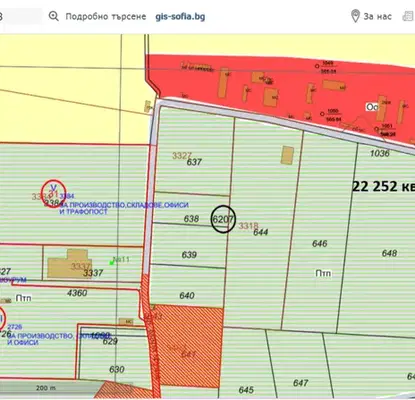The height and width of the screenshot is (400, 415).
Task: Select parcel 639 on the map
Action: click(x=189, y=255)
